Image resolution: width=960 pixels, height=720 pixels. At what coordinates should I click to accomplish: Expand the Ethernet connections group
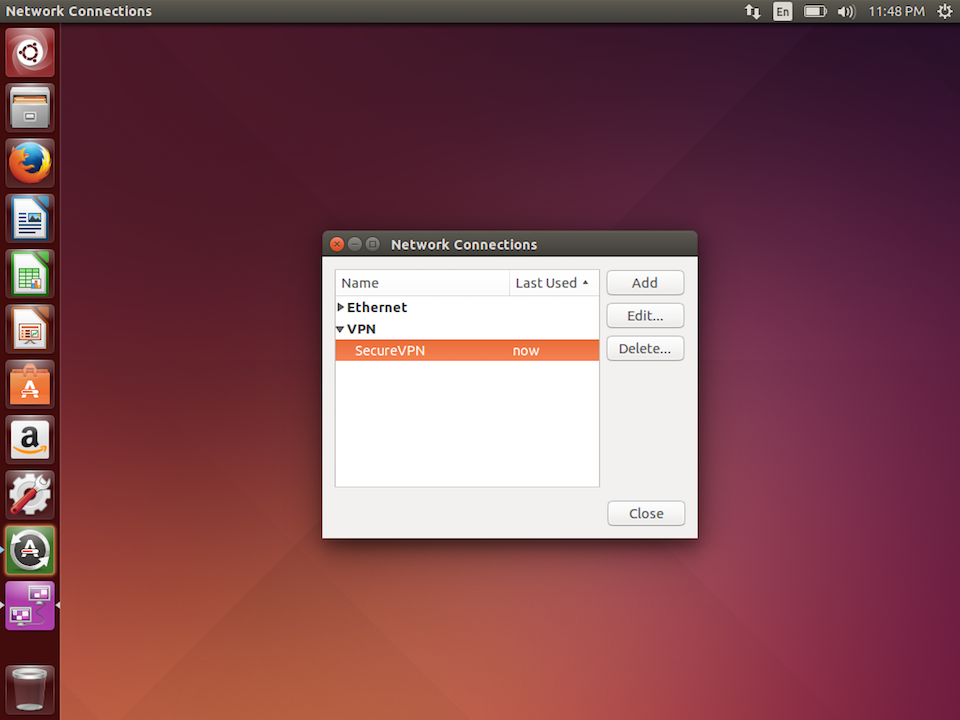(x=341, y=308)
